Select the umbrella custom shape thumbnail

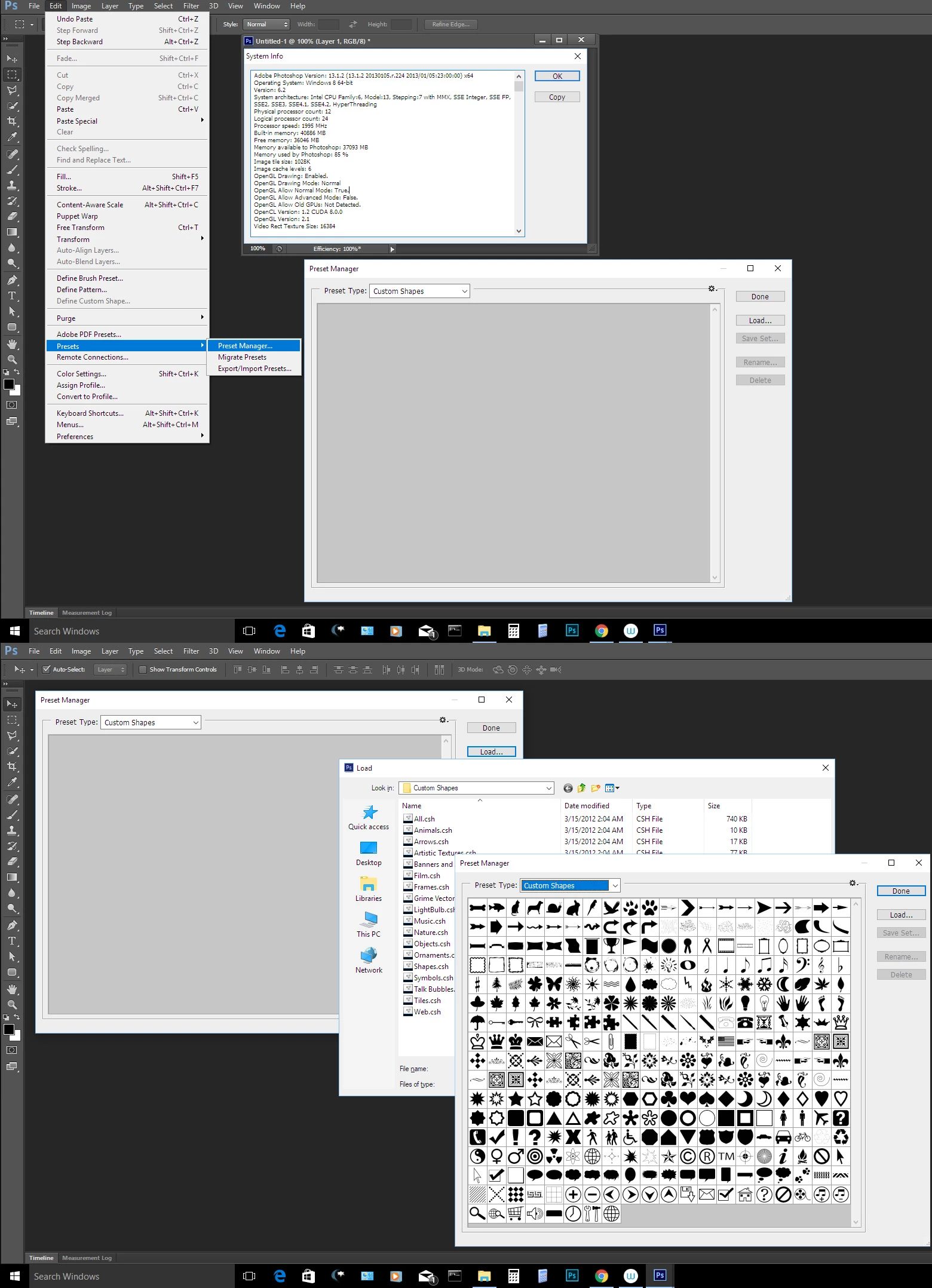click(x=477, y=1022)
